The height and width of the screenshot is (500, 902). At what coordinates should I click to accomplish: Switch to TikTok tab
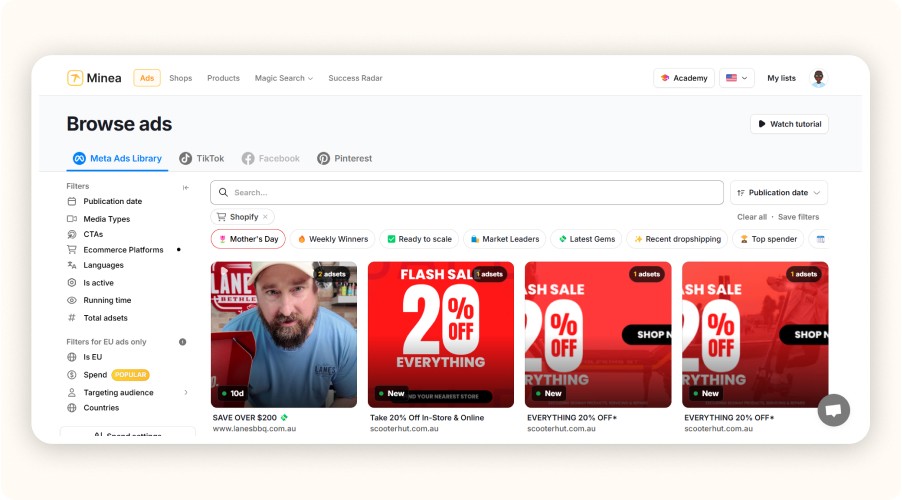pyautogui.click(x=201, y=158)
